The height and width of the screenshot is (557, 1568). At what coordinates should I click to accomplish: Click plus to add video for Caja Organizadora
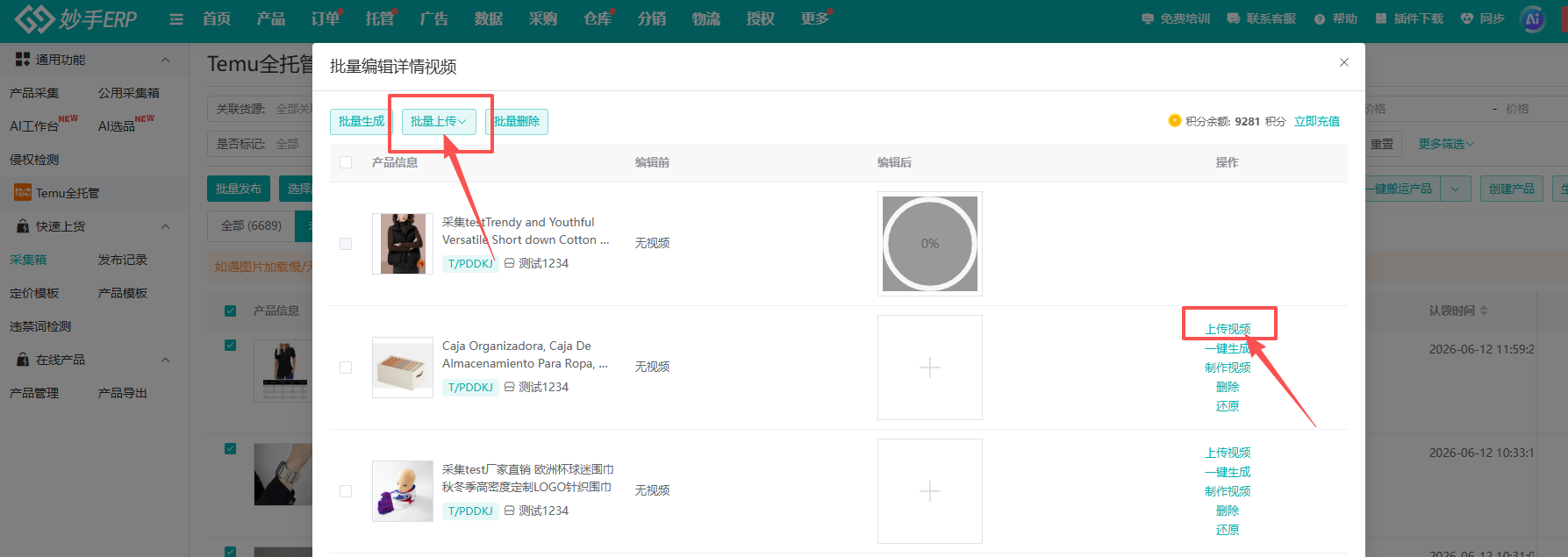930,368
